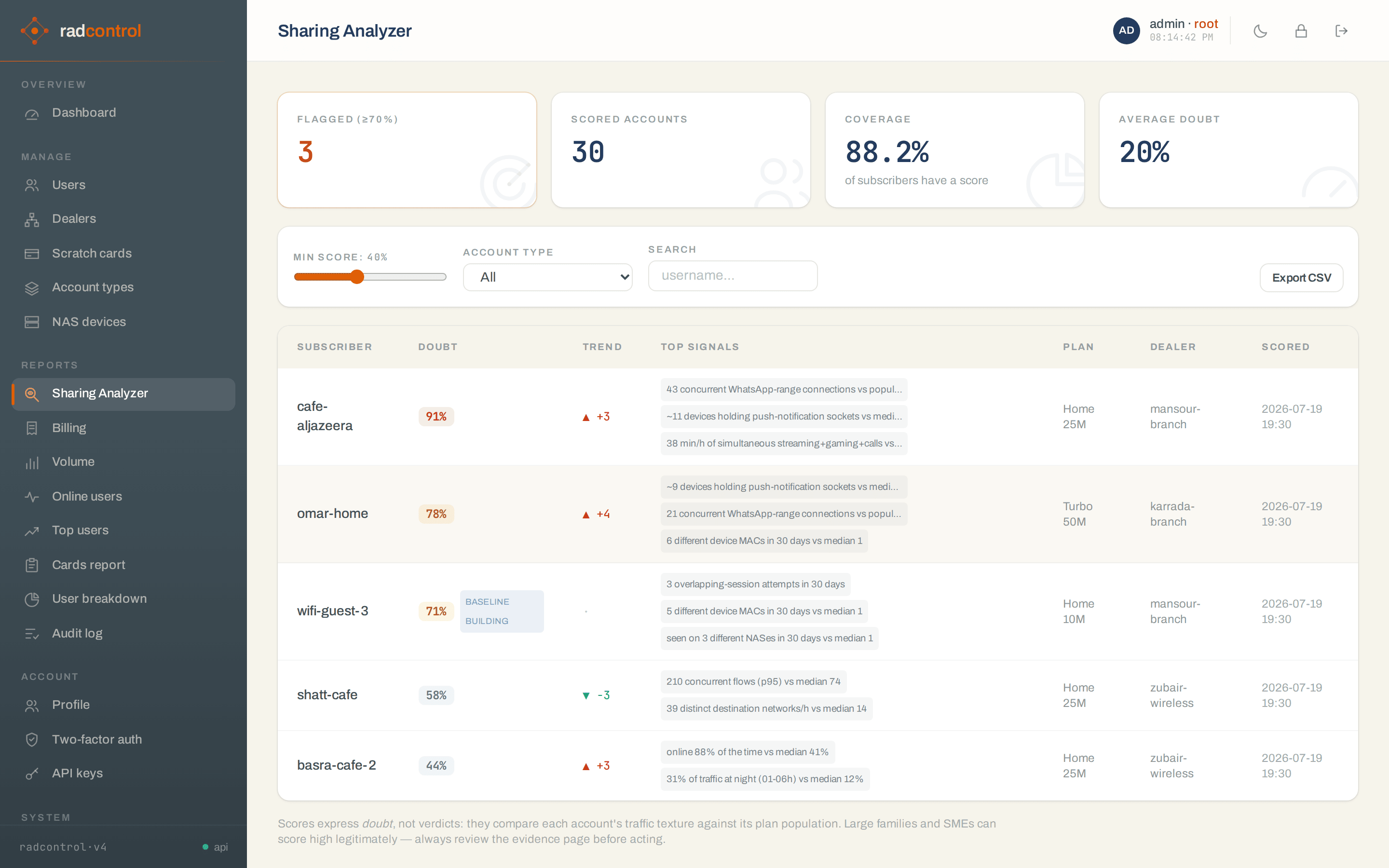The height and width of the screenshot is (868, 1389).
Task: Click the Cards report clipboard icon
Action: click(32, 565)
